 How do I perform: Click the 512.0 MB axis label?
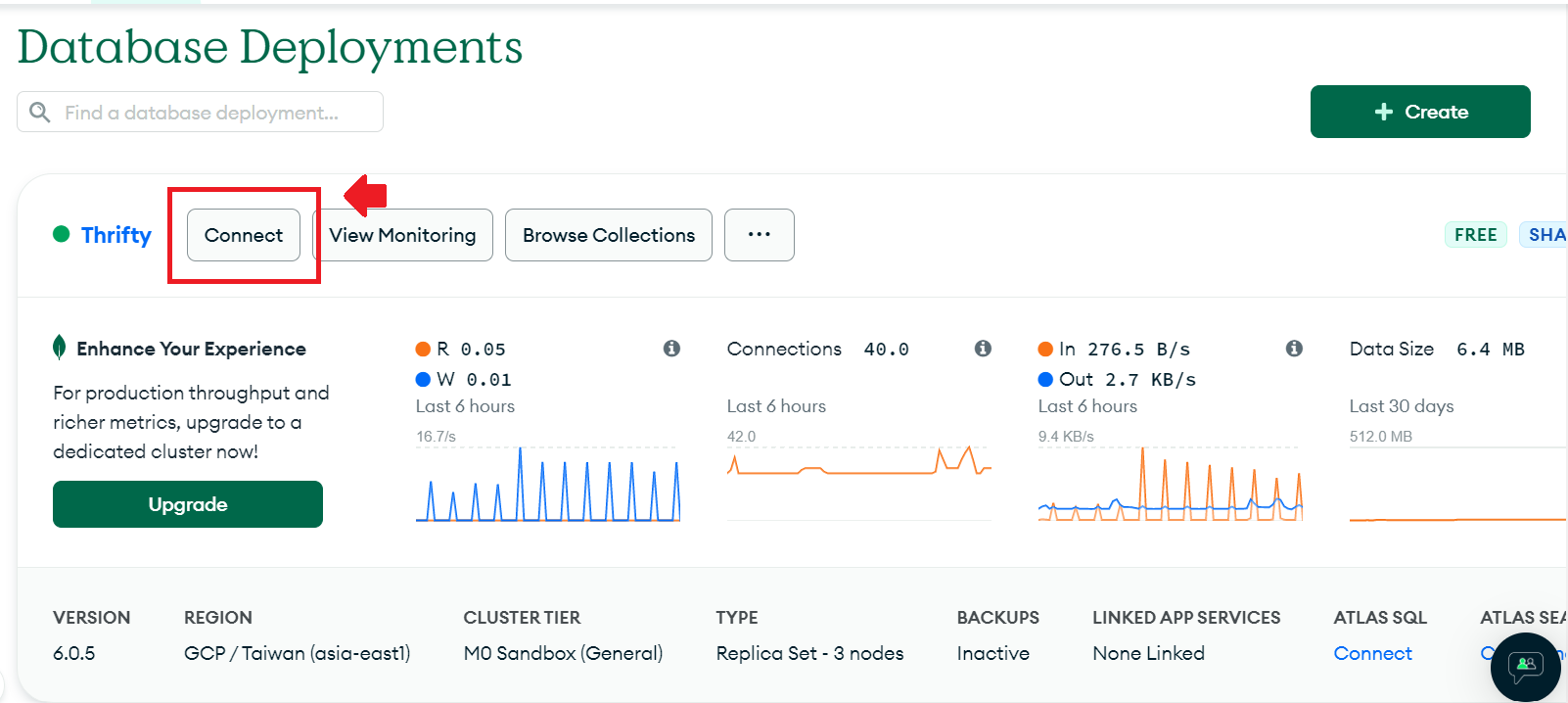point(1381,437)
